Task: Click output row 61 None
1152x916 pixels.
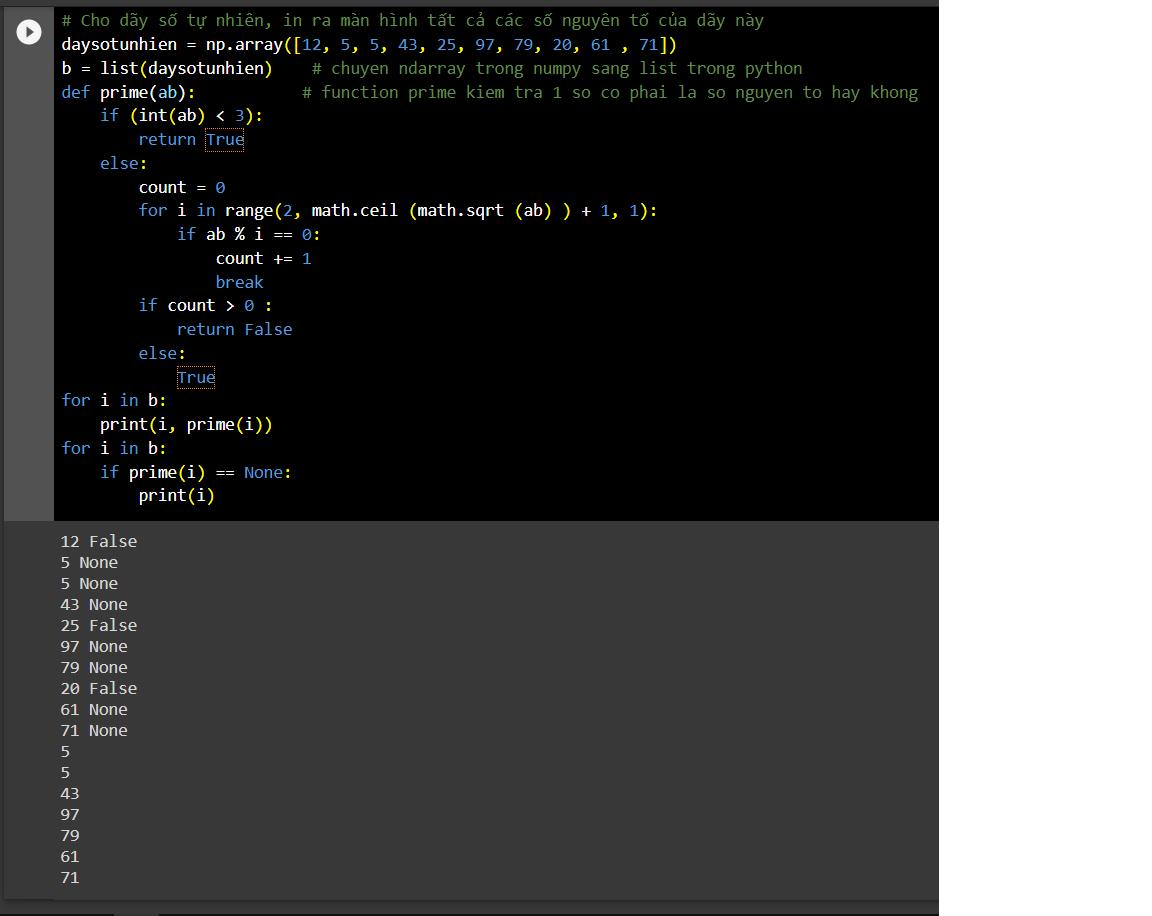Action: coord(94,710)
